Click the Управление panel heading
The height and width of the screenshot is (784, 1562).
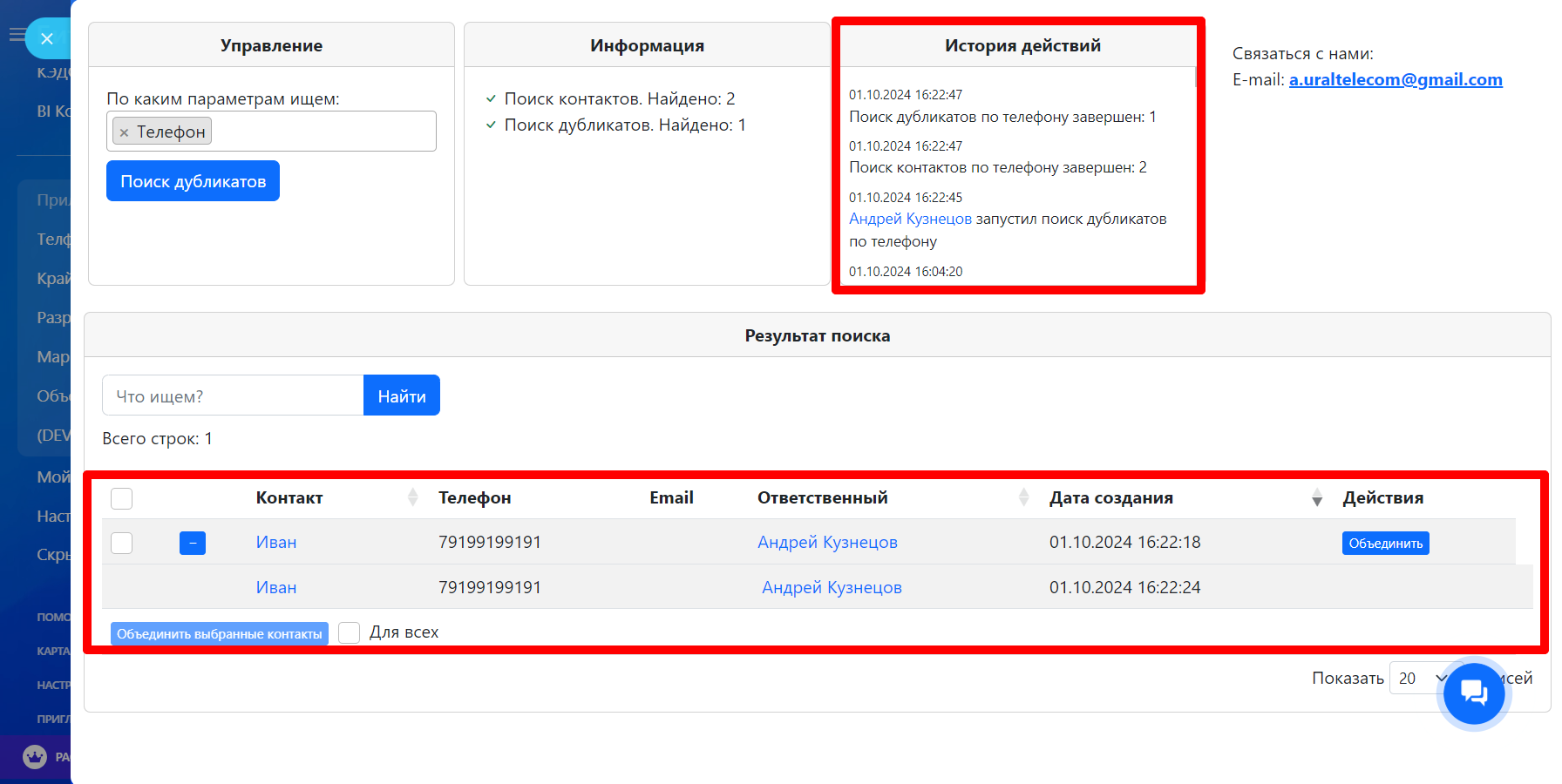coord(271,45)
